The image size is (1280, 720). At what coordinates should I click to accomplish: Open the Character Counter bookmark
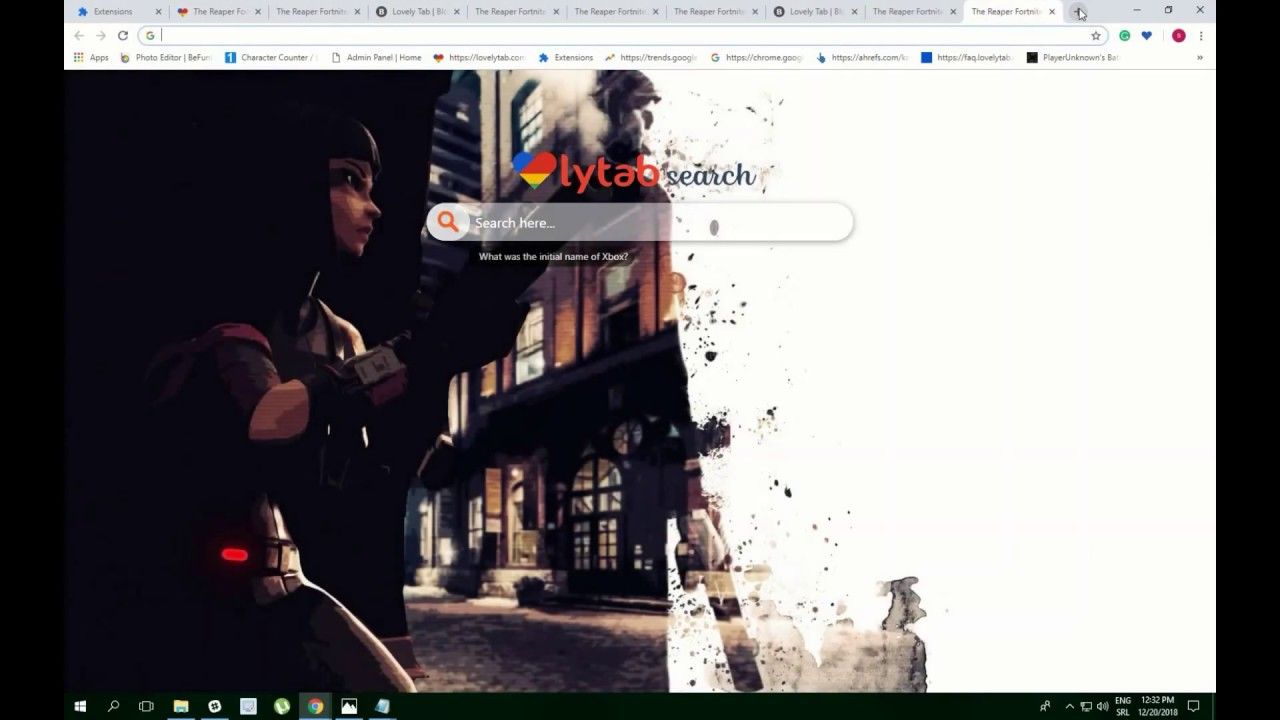pos(270,58)
